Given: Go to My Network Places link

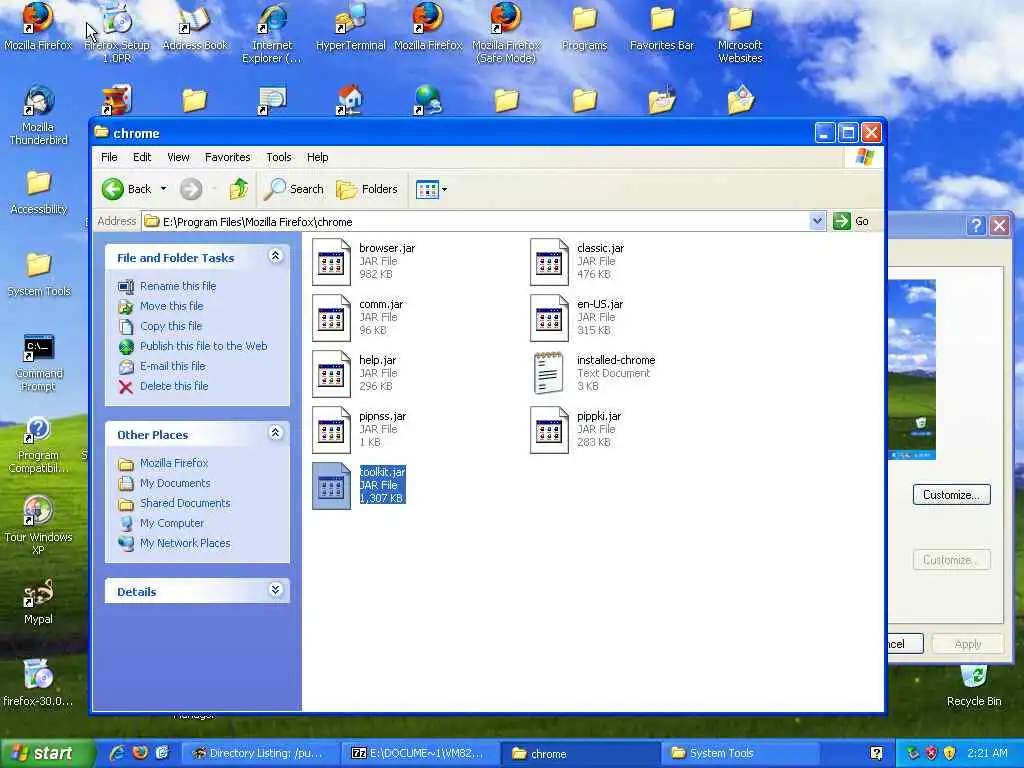Looking at the screenshot, I should pyautogui.click(x=185, y=543).
